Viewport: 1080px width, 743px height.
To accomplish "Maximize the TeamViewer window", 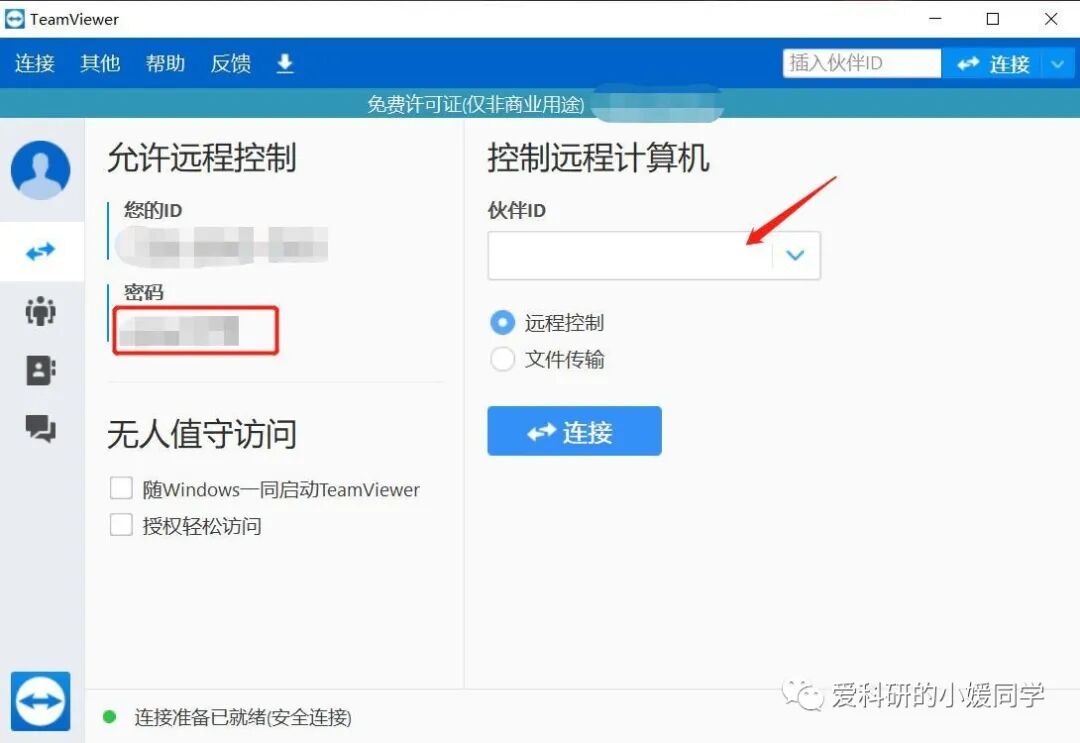I will 993,19.
